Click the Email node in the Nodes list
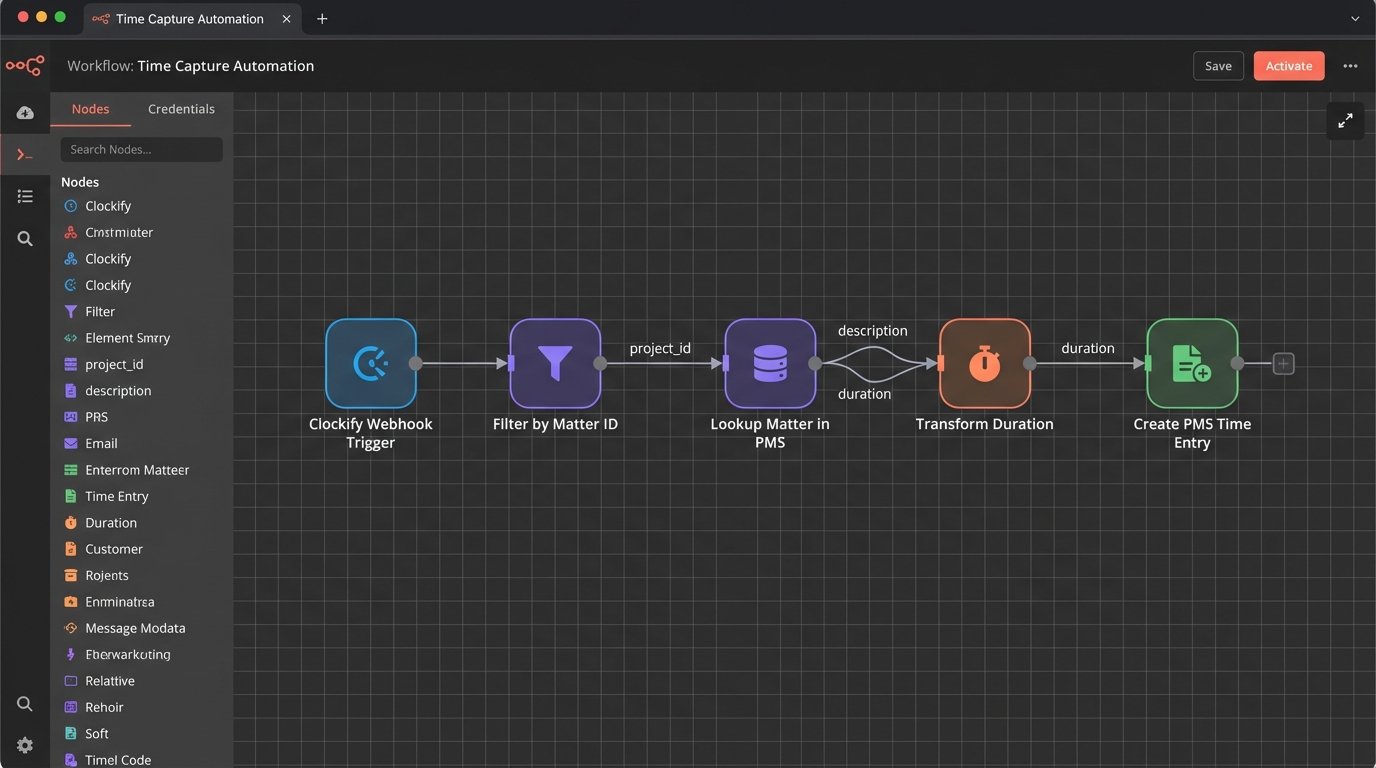The height and width of the screenshot is (768, 1376). coord(103,443)
